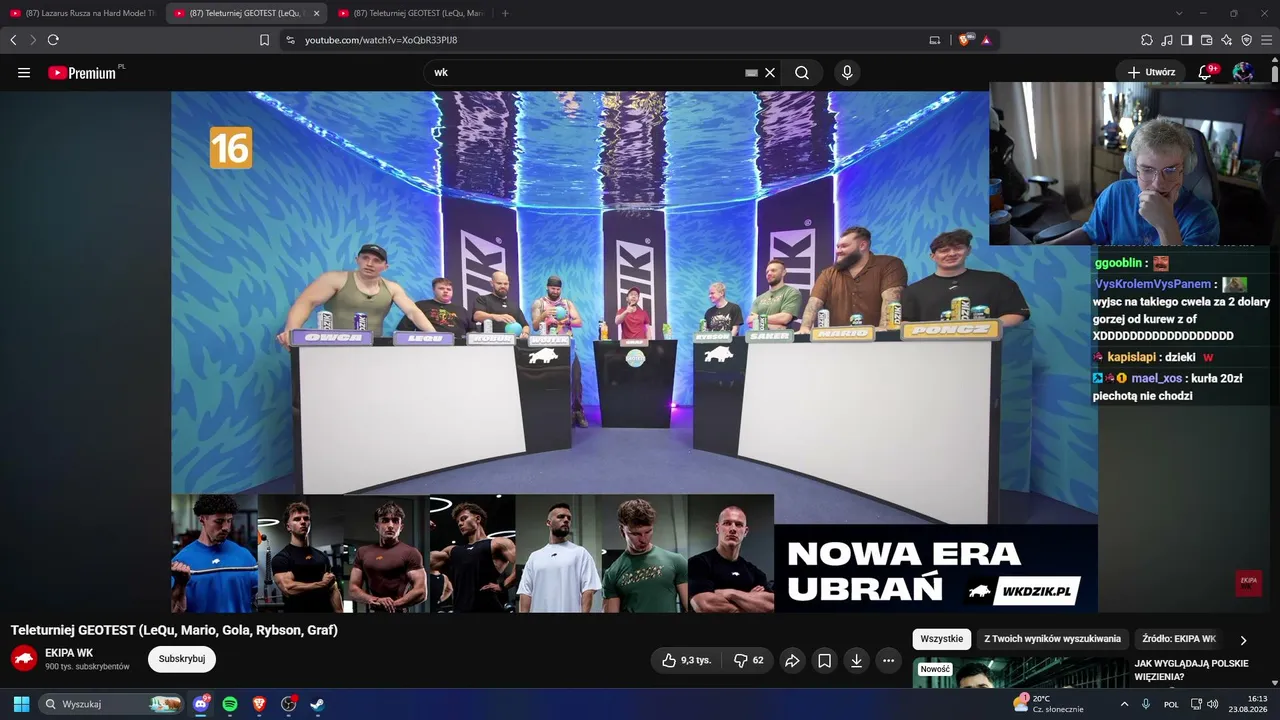The width and height of the screenshot is (1280, 720).
Task: Open the YouTube account avatar menu
Action: click(x=1243, y=72)
